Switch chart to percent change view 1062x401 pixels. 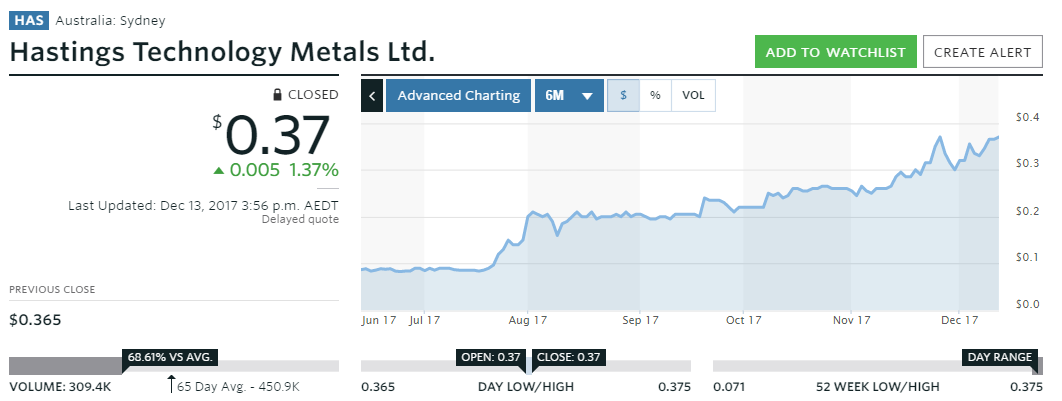click(x=655, y=96)
